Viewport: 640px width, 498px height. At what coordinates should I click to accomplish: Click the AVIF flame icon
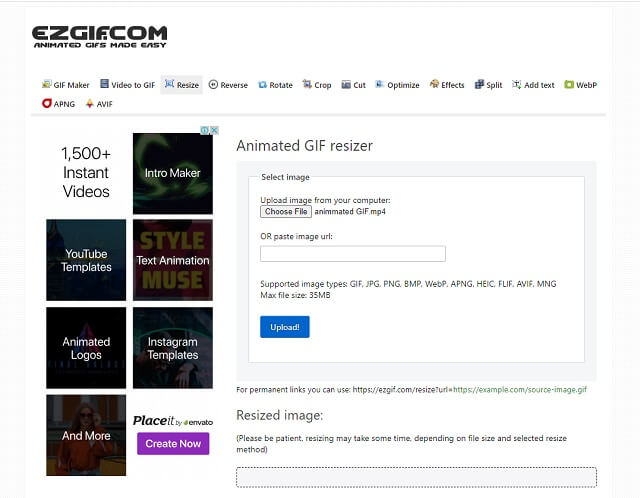coord(89,103)
